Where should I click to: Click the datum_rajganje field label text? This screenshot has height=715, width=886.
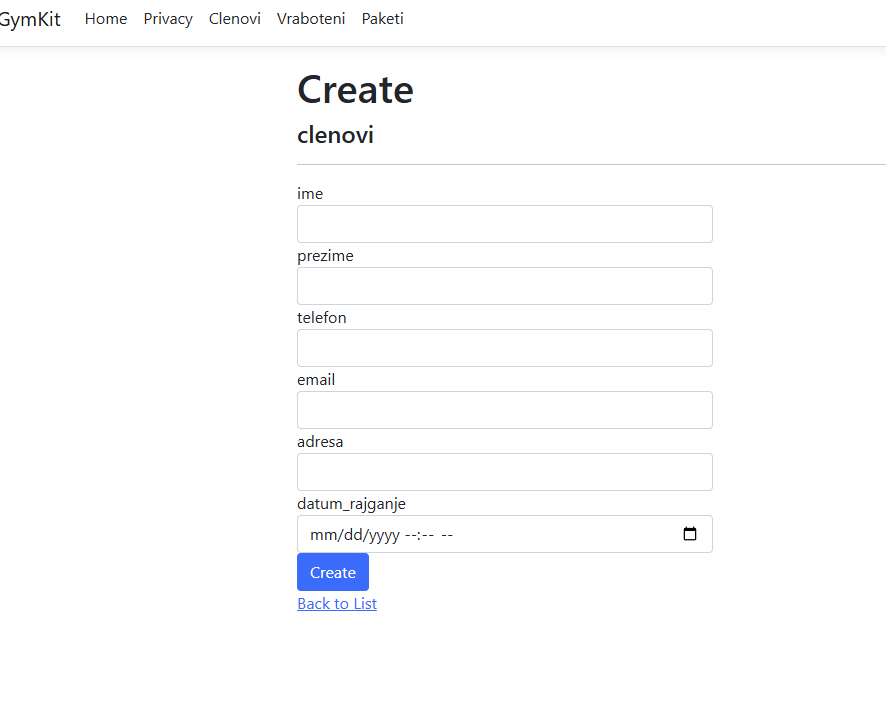pyautogui.click(x=351, y=504)
